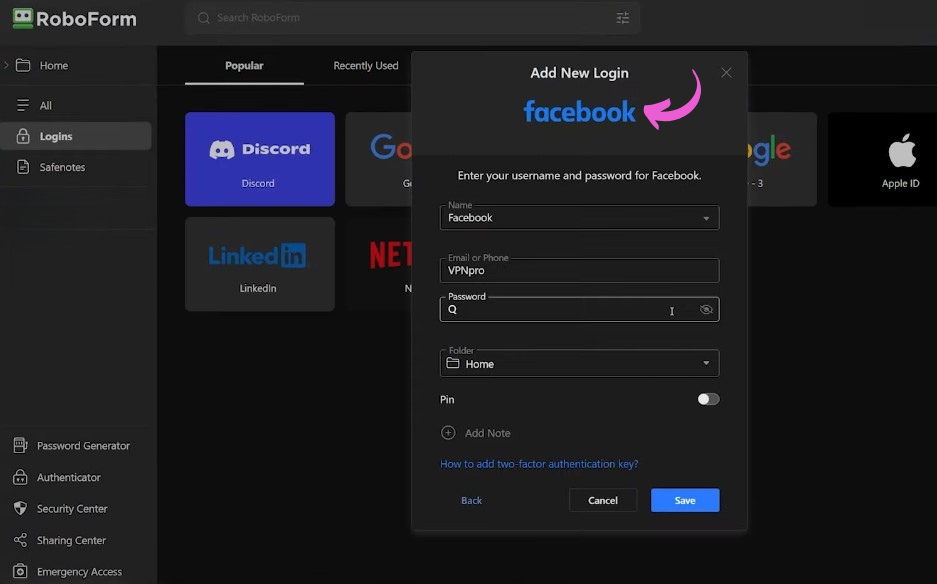Click the Add Note label
Image resolution: width=937 pixels, height=584 pixels.
click(x=488, y=433)
